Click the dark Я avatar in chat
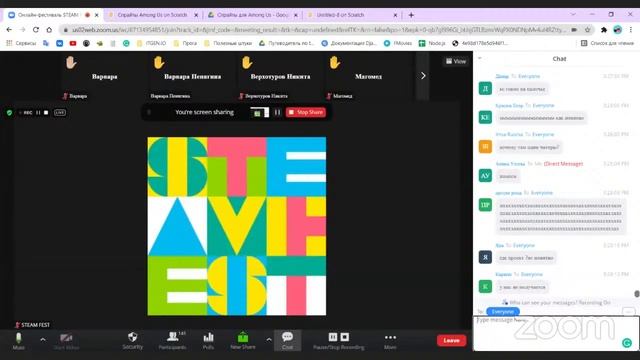 click(x=485, y=257)
